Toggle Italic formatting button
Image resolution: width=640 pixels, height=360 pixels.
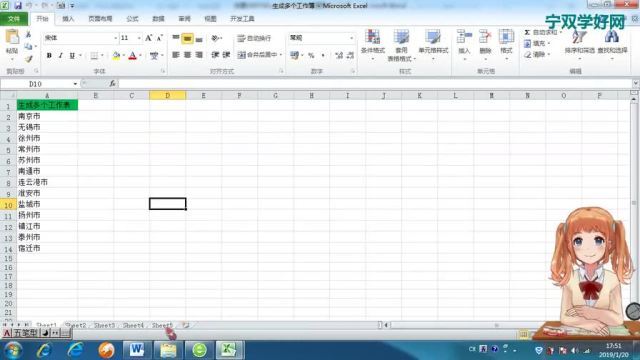click(x=60, y=55)
